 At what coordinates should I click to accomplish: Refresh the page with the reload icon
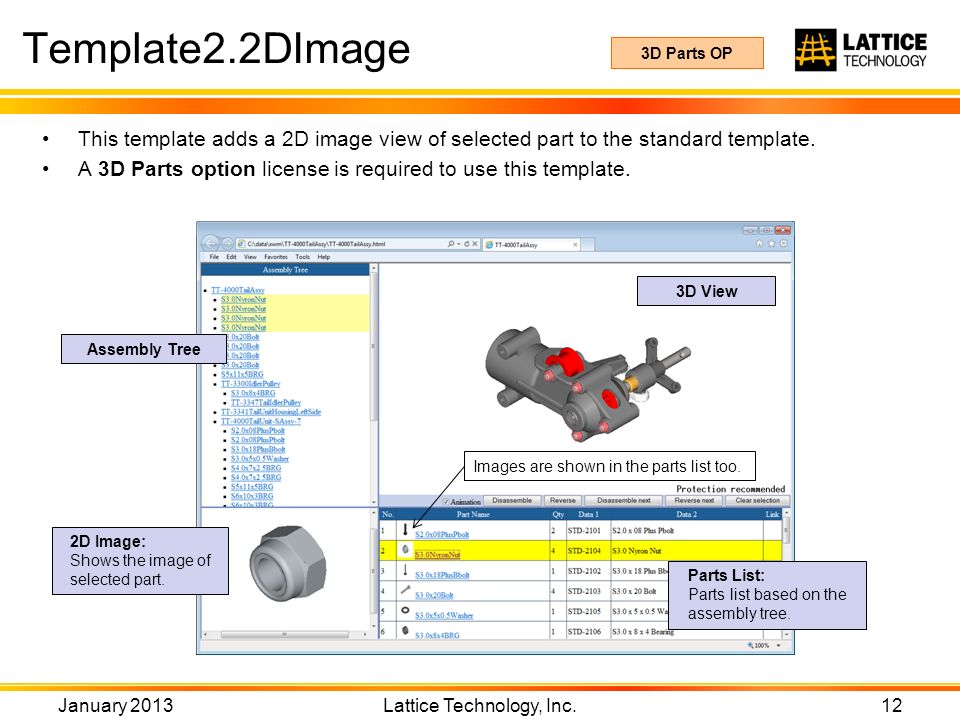[467, 244]
